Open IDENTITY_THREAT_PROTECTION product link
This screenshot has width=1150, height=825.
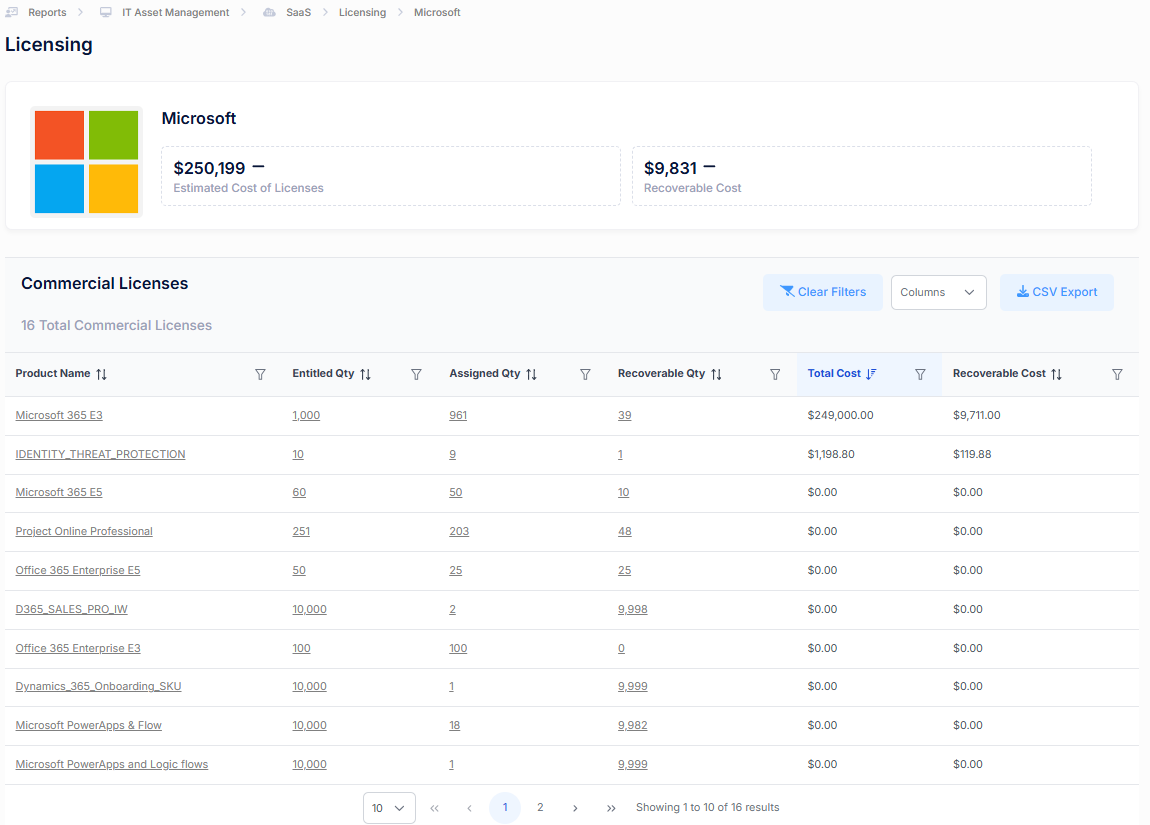click(100, 454)
